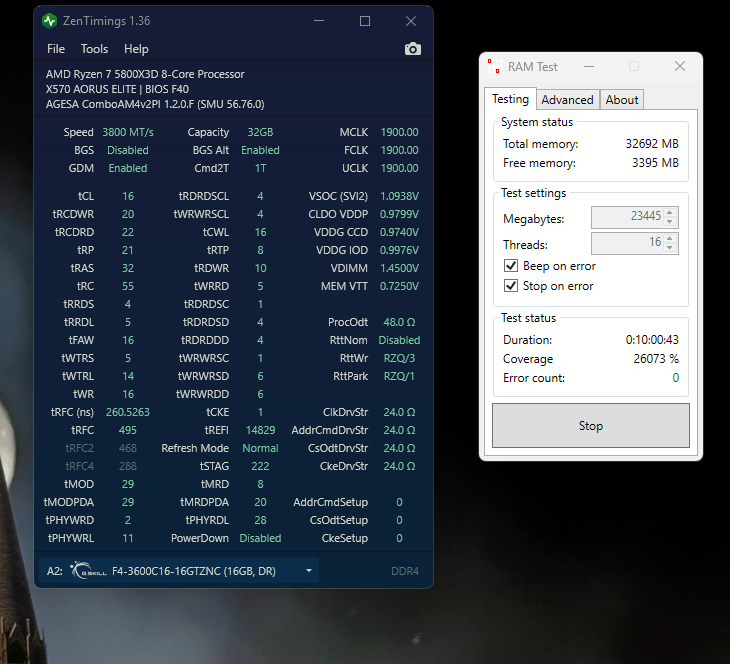Viewport: 730px width, 664px height.
Task: Decrease Megabytes value with down arrow
Action: click(669, 222)
